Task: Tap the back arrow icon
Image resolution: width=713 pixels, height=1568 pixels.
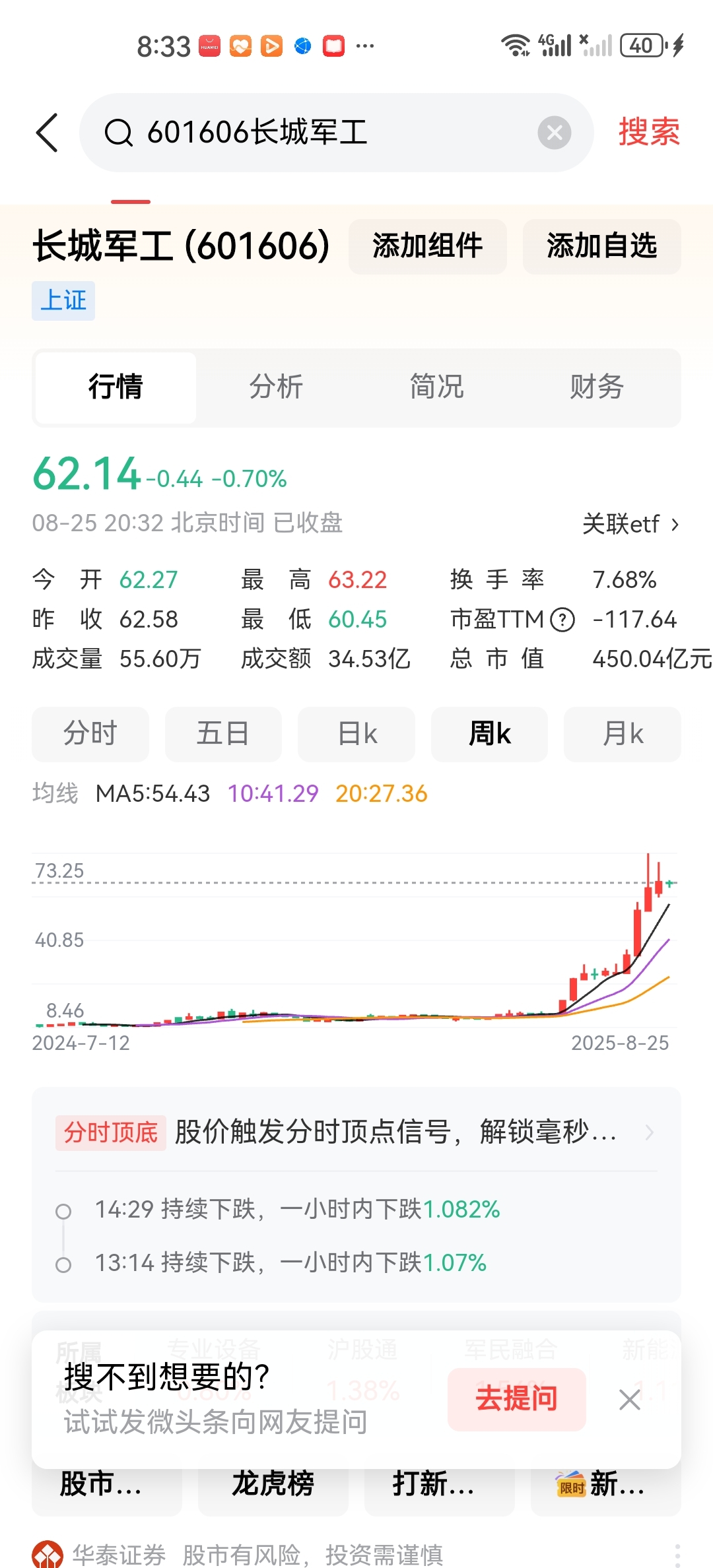Action: coord(47,133)
